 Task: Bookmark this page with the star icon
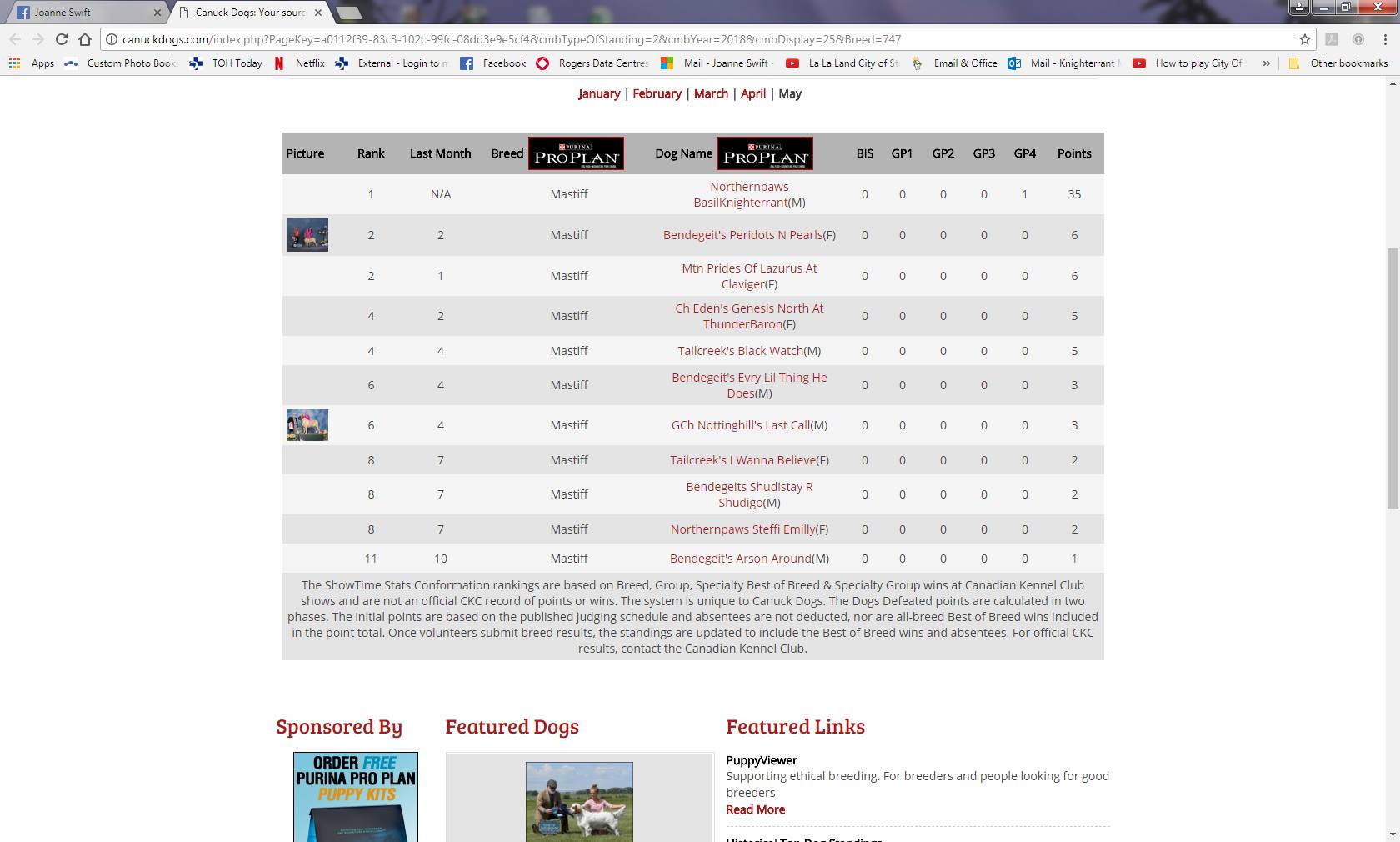1304,39
